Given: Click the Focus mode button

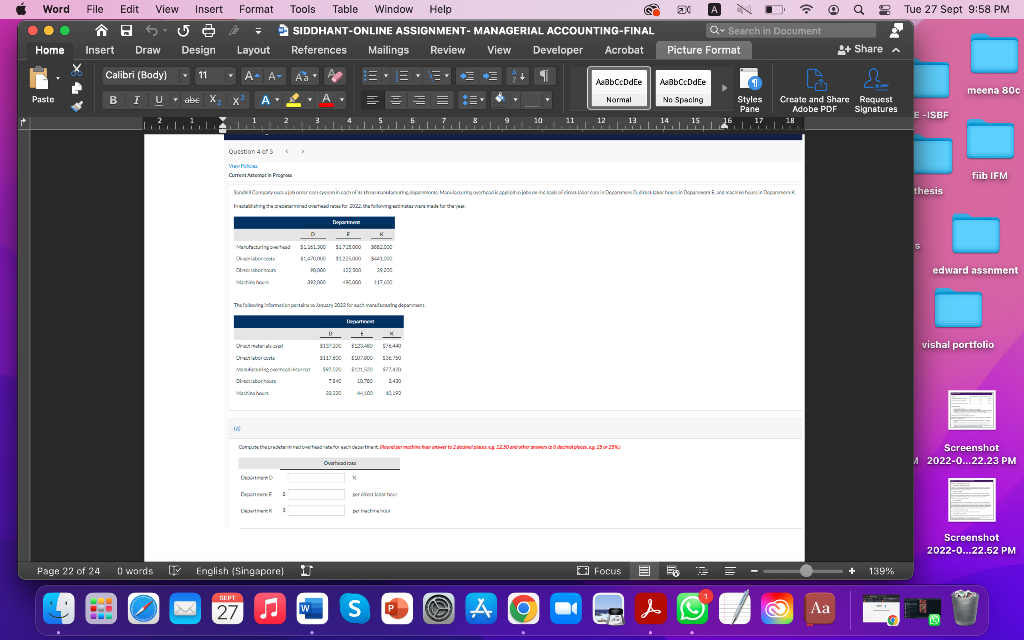Looking at the screenshot, I should 600,570.
